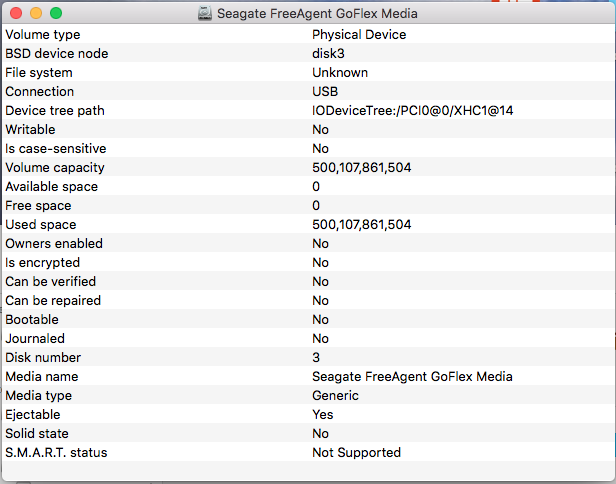Close the Seagate FreeAgent GoFlex Media window
This screenshot has width=616, height=484.
16,13
